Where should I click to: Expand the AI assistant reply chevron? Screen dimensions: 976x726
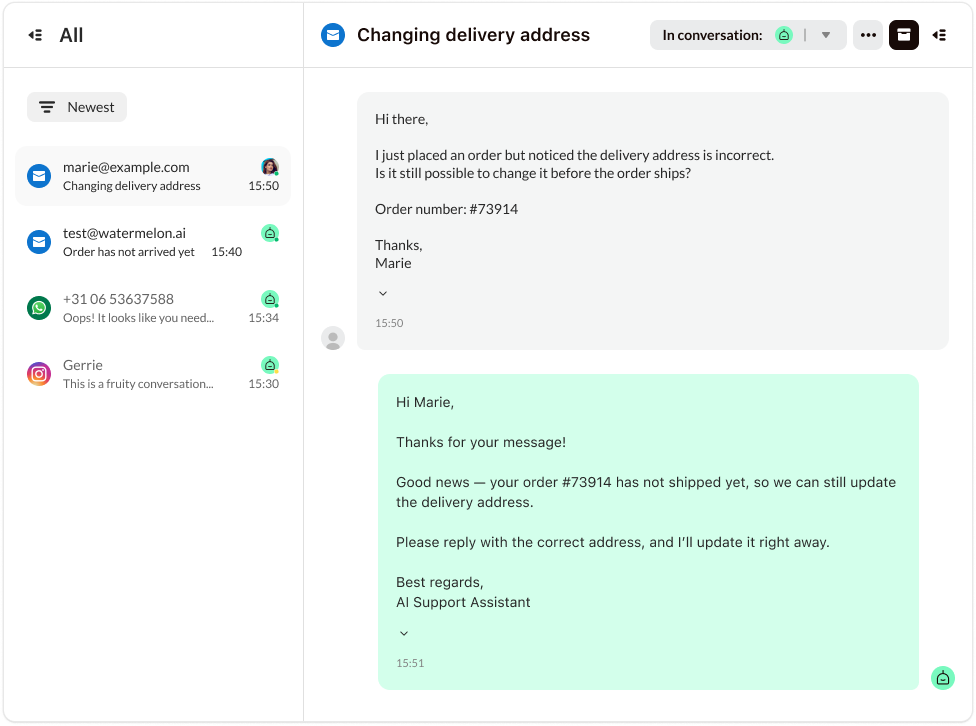click(404, 633)
